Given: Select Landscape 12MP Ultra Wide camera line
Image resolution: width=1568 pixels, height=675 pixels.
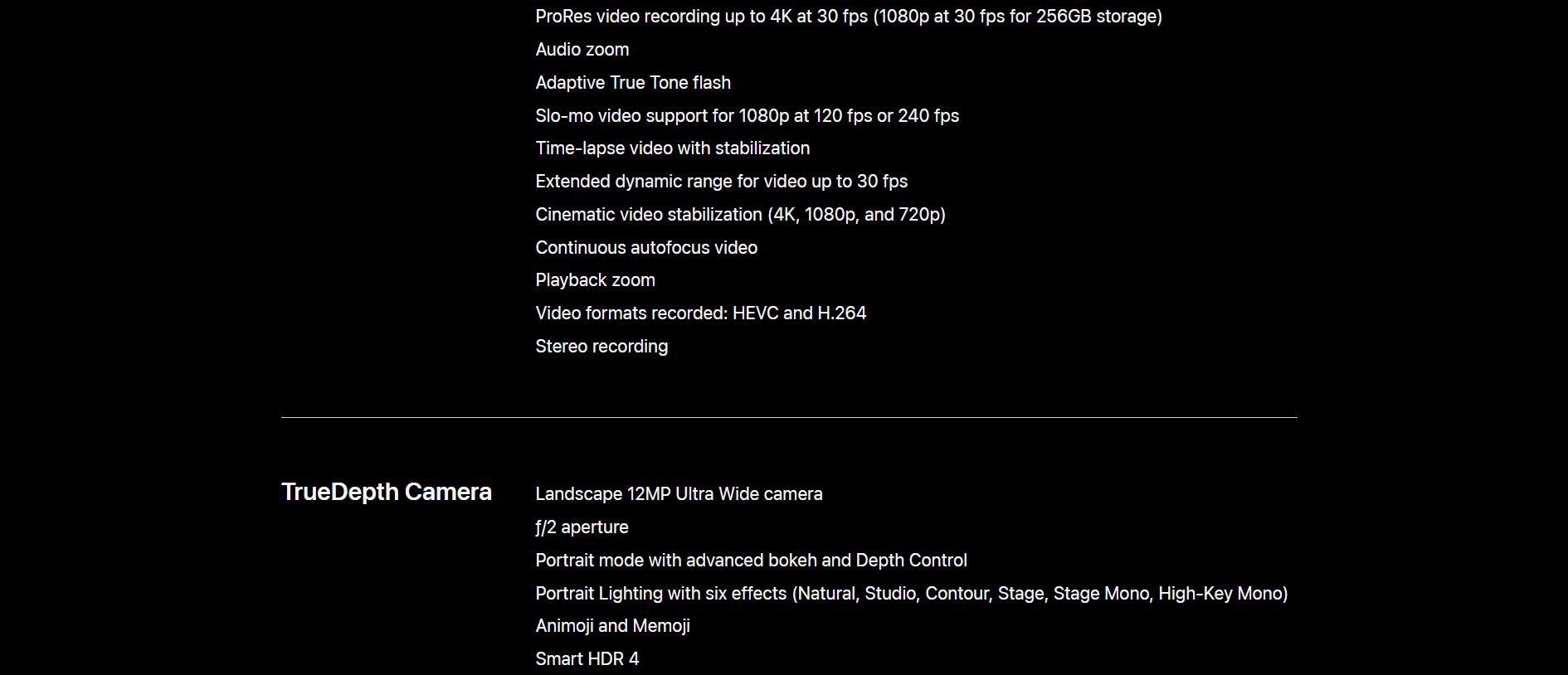Looking at the screenshot, I should [x=679, y=494].
